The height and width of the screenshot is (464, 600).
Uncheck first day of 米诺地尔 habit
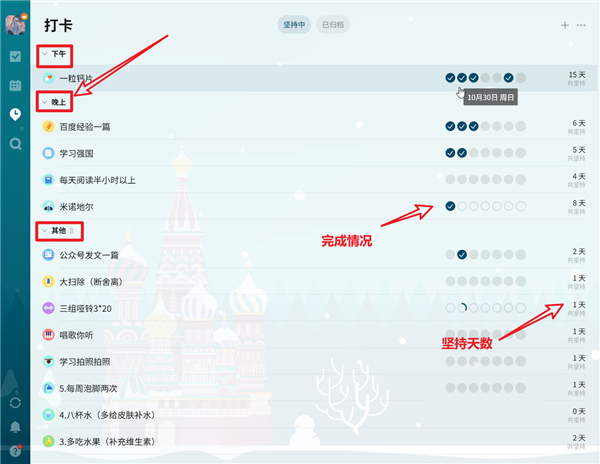pyautogui.click(x=450, y=206)
